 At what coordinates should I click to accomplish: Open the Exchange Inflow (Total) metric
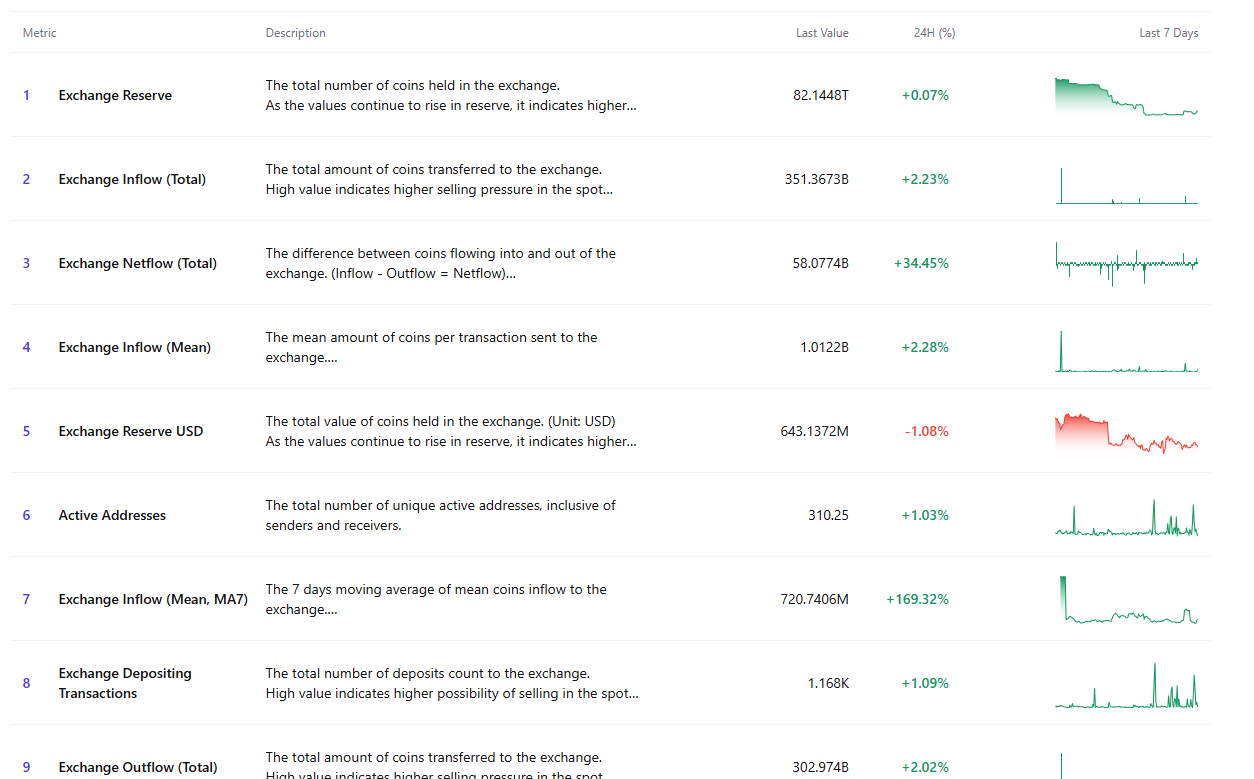tap(132, 180)
